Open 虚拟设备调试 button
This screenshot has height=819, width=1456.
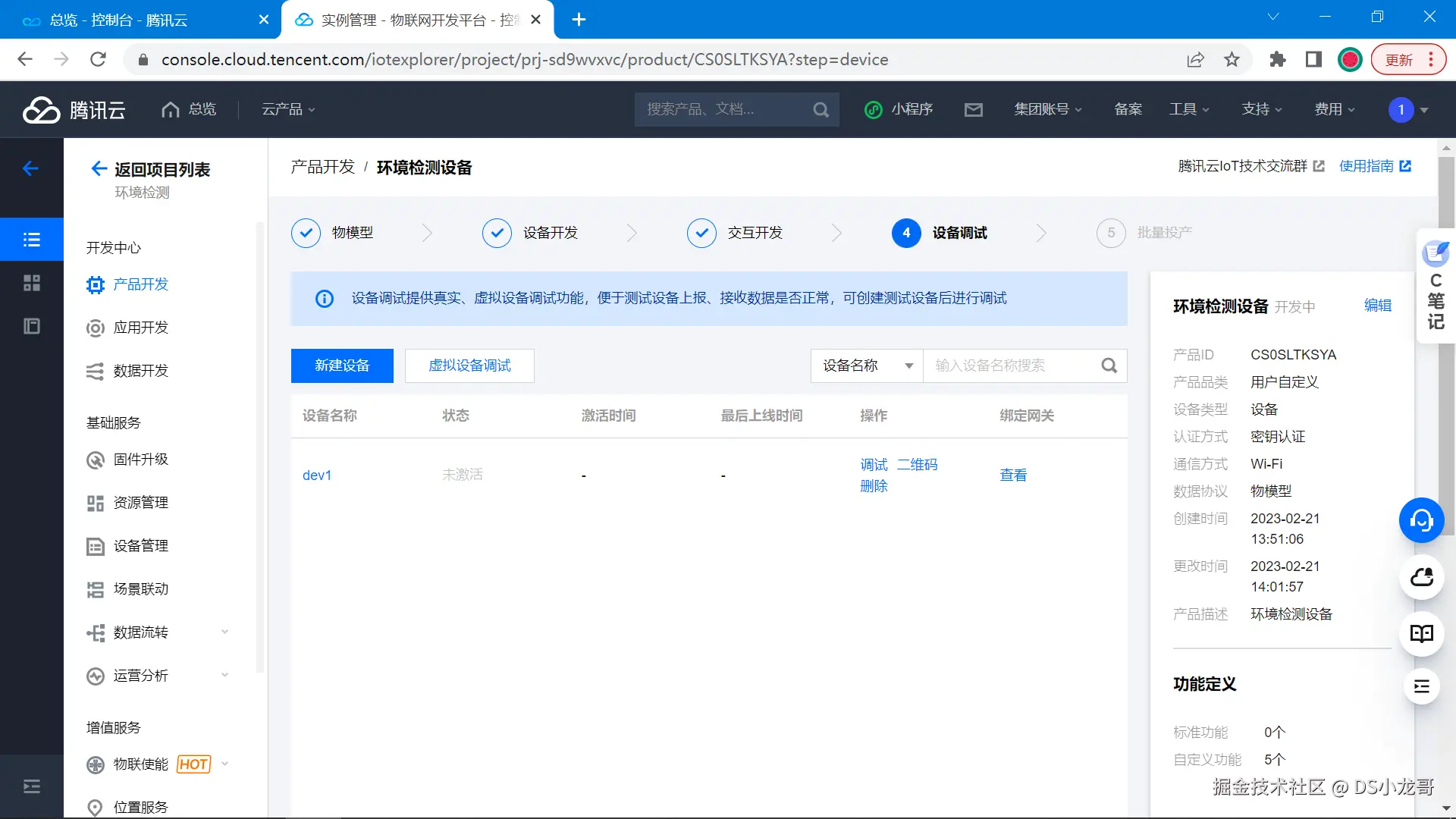[469, 366]
